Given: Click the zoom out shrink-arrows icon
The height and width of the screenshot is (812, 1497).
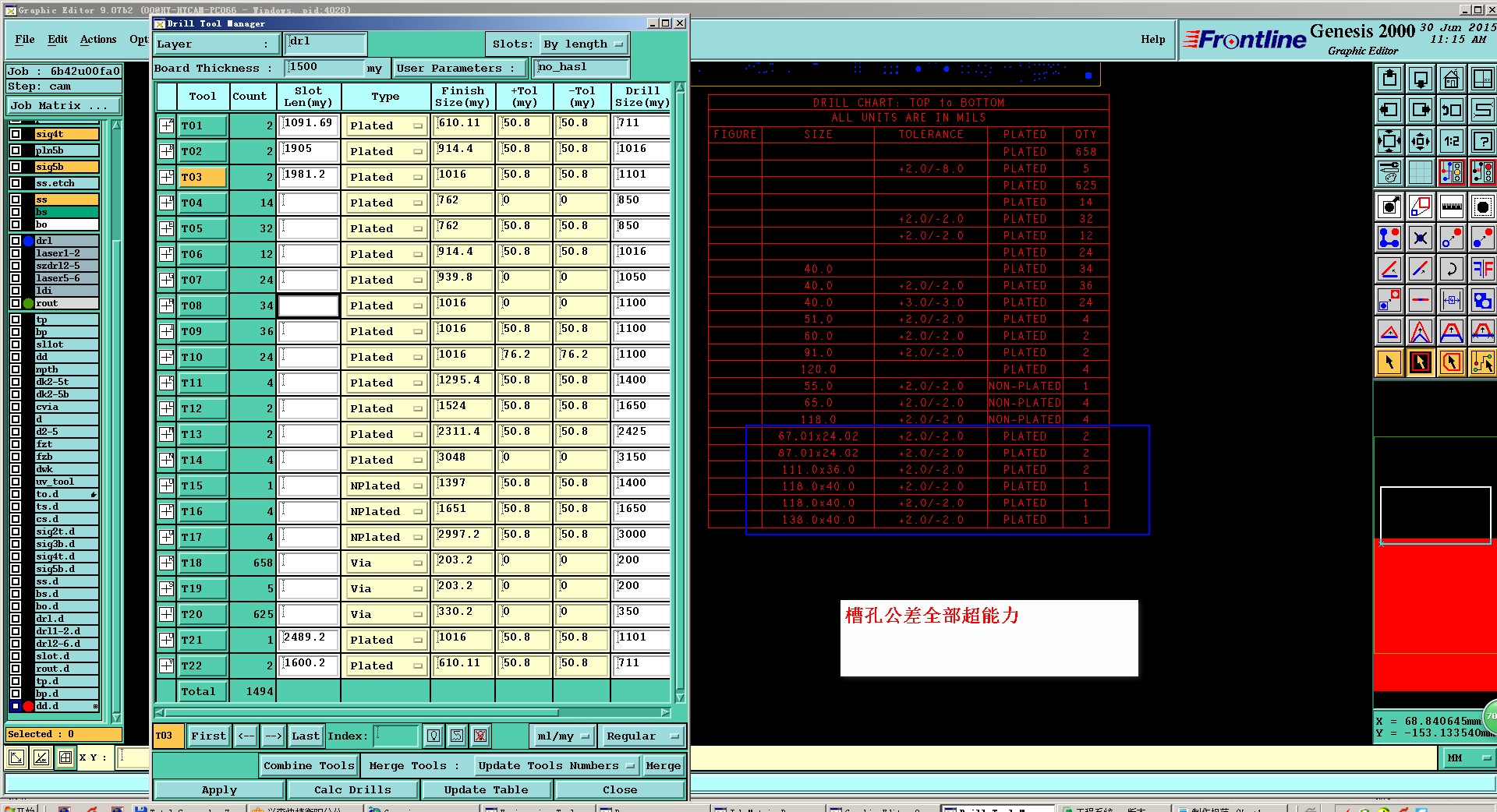Looking at the screenshot, I should [1421, 141].
